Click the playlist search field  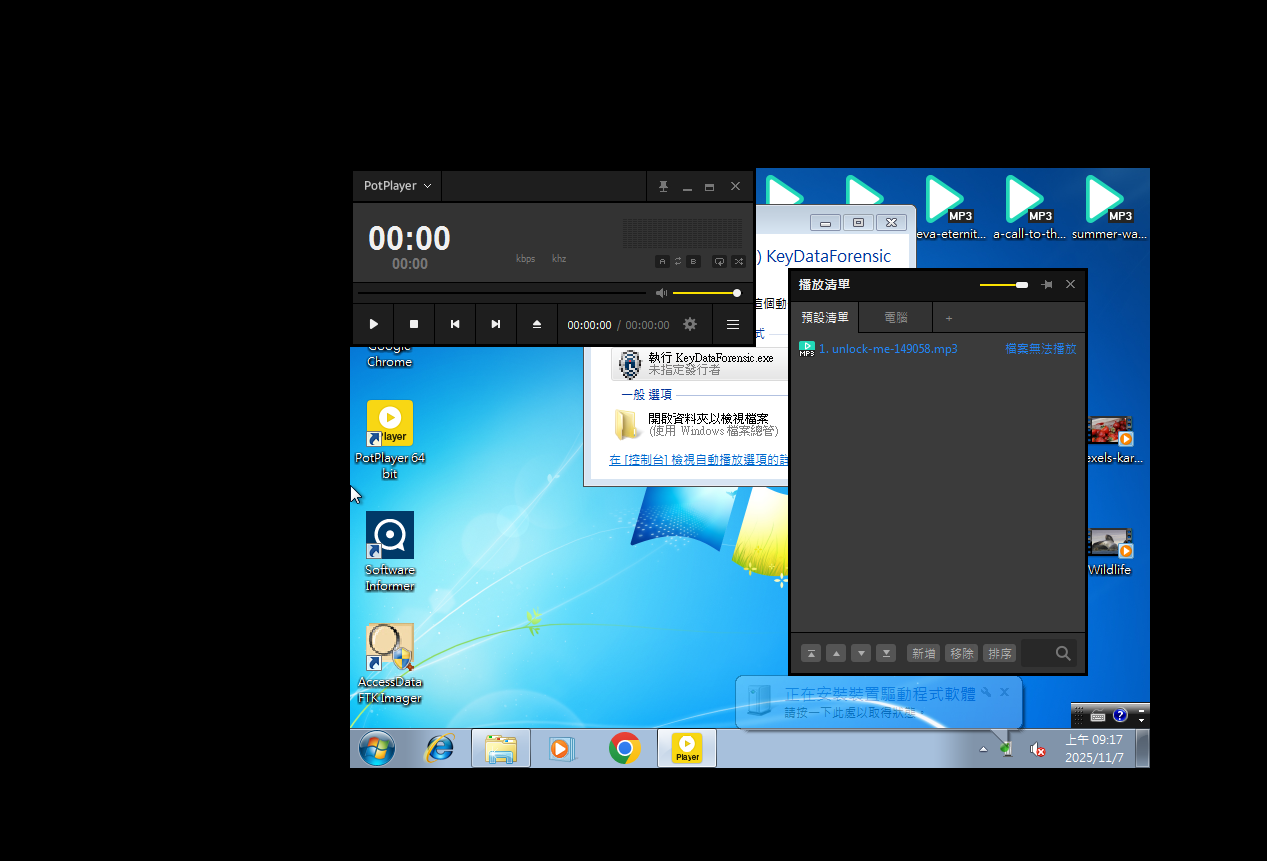pyautogui.click(x=1049, y=653)
